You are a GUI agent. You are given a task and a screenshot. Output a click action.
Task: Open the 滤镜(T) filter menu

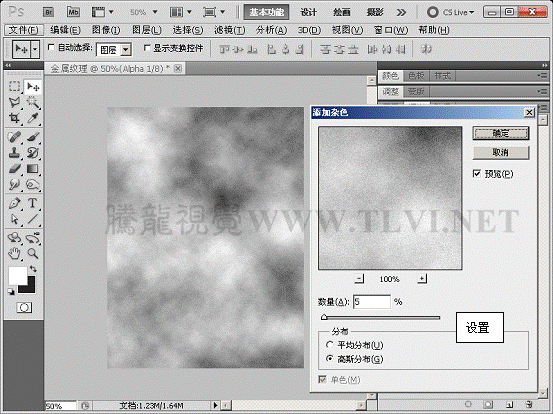230,30
